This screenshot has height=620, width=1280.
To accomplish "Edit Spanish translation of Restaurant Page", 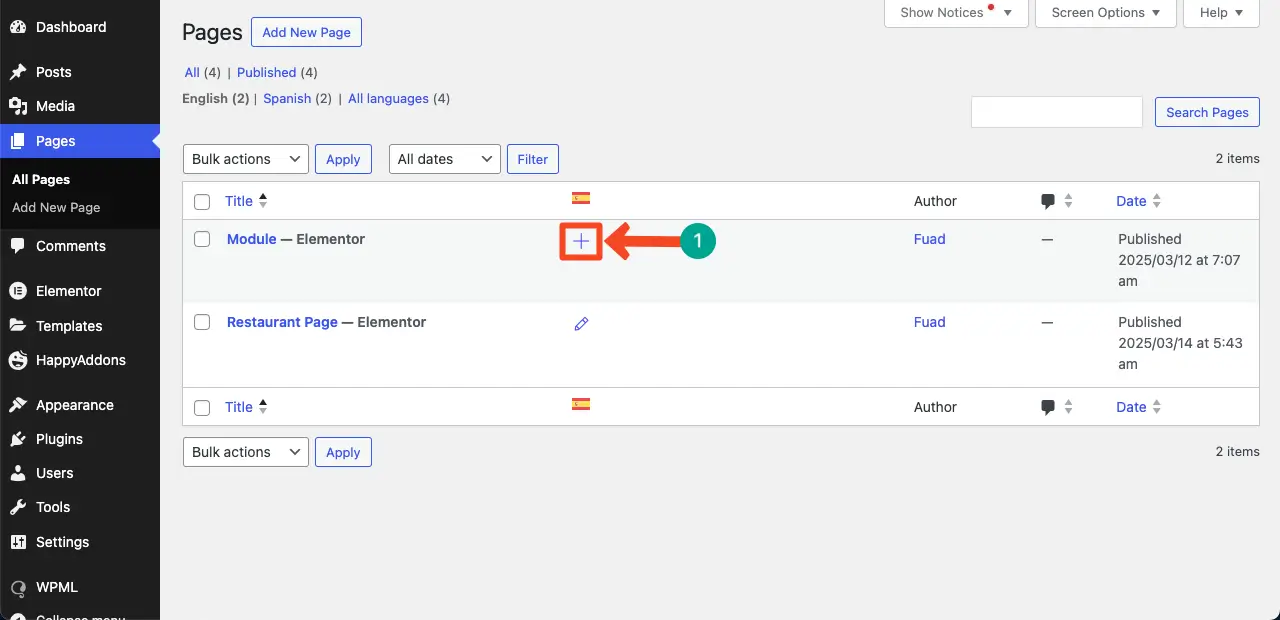I will coord(581,324).
